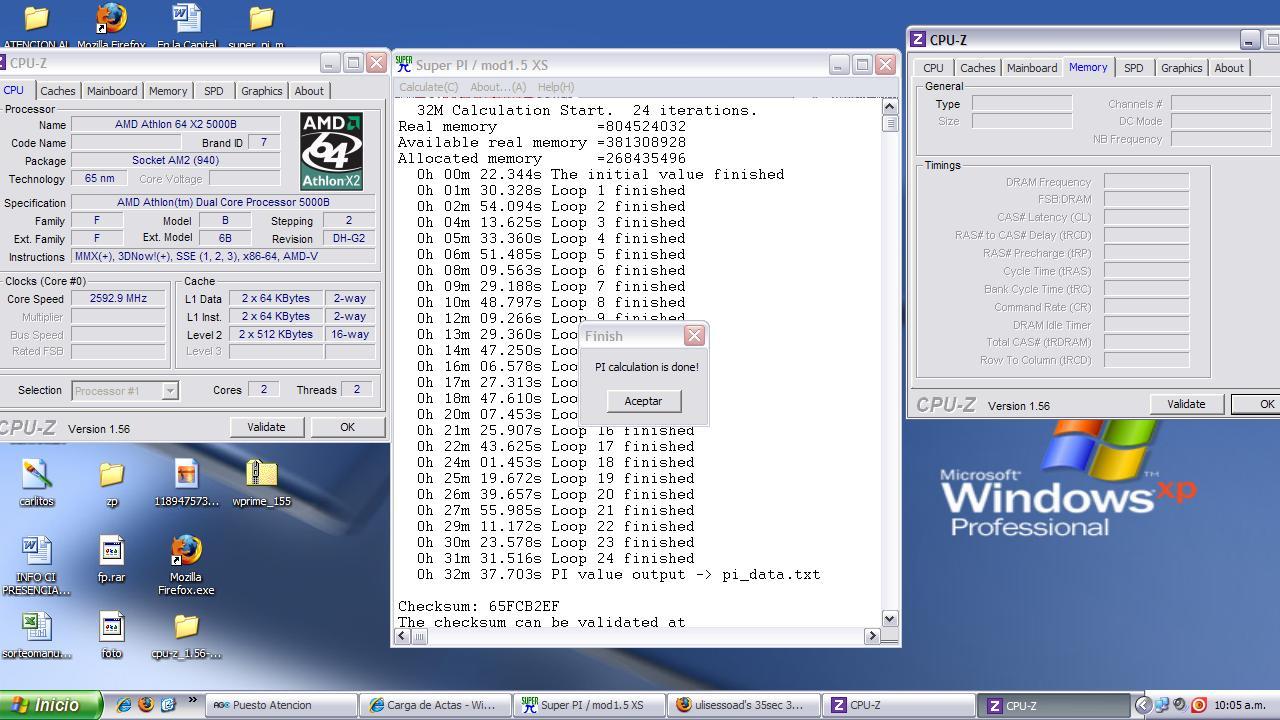Screen dimensions: 1280x720
Task: Click the Loop 24 finished line
Action: [555, 558]
